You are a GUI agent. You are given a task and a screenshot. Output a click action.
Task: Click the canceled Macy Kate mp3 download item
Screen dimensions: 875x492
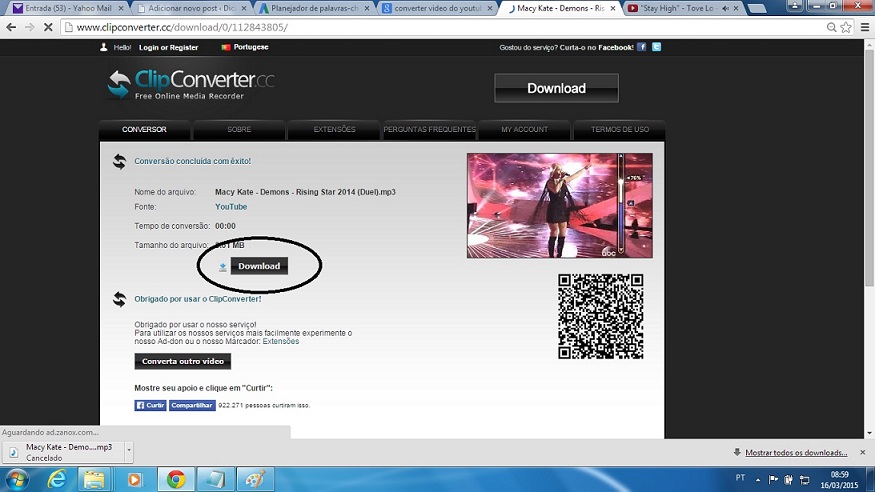[64, 452]
